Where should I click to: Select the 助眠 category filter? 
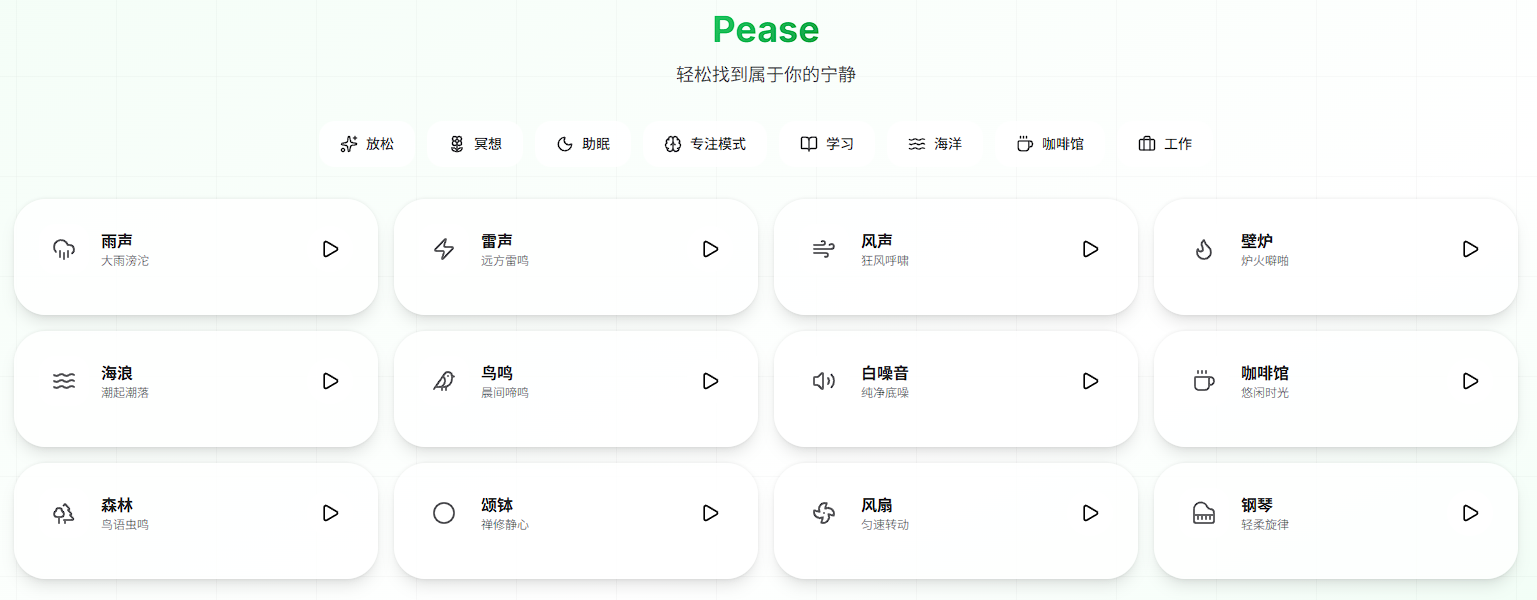click(583, 143)
